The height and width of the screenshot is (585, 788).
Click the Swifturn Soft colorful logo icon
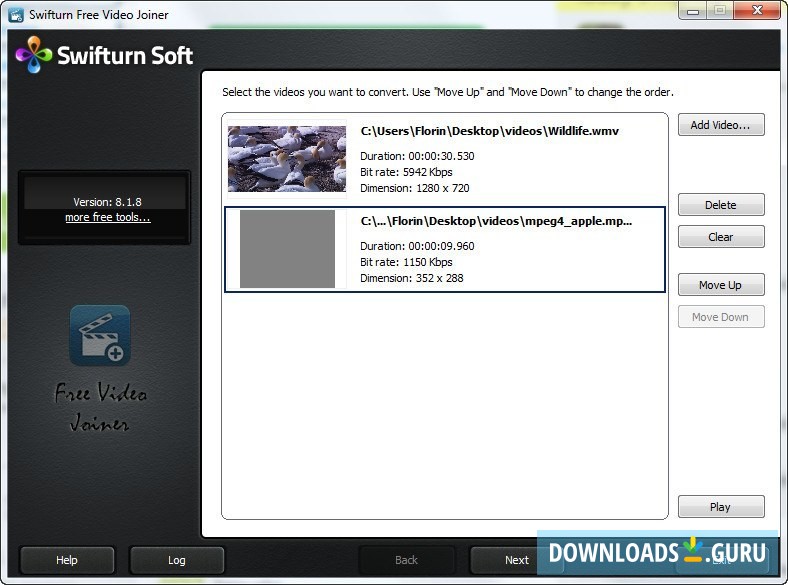tap(34, 54)
